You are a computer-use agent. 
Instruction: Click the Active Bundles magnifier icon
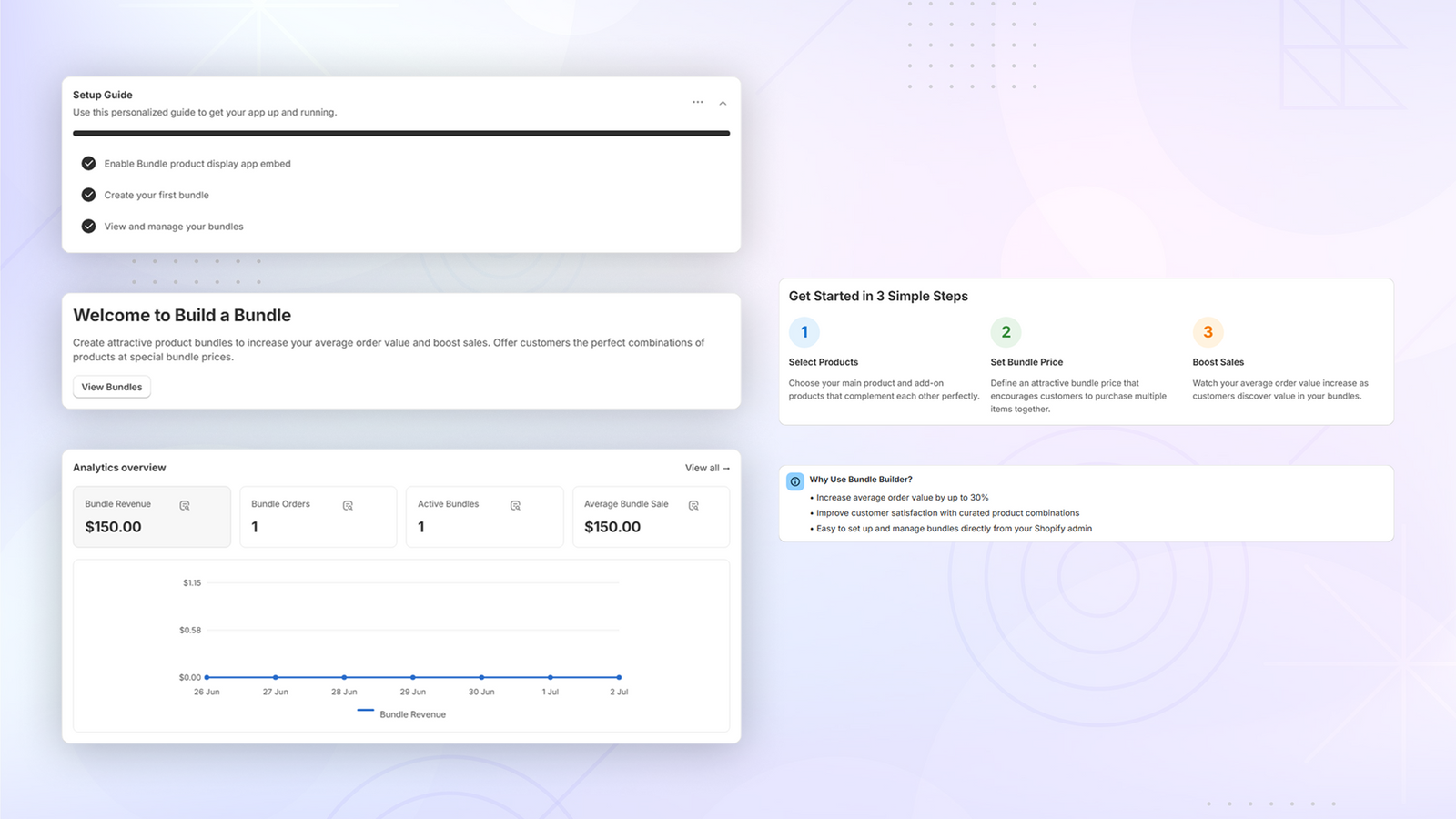tap(515, 505)
